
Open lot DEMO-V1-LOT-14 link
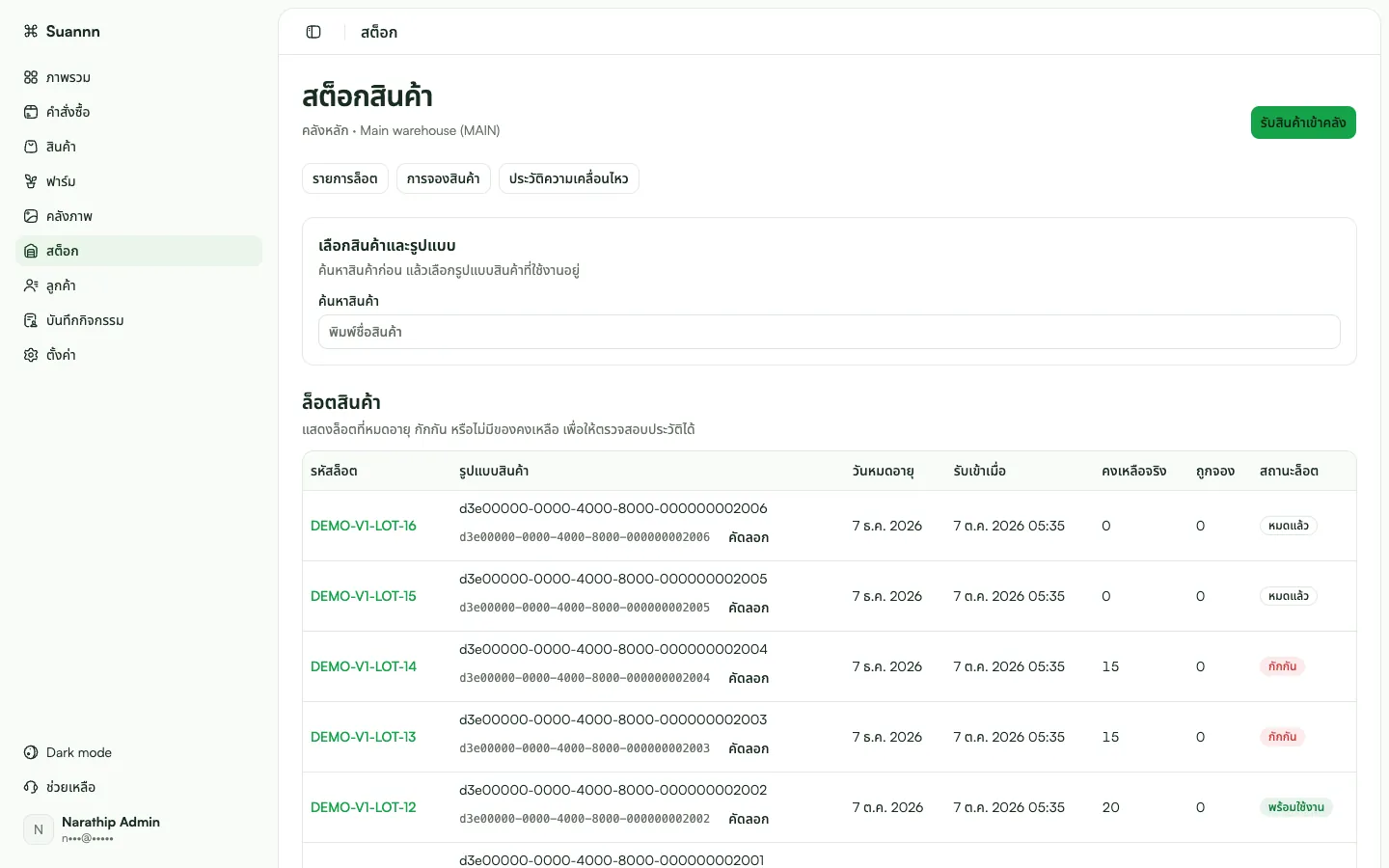364,666
